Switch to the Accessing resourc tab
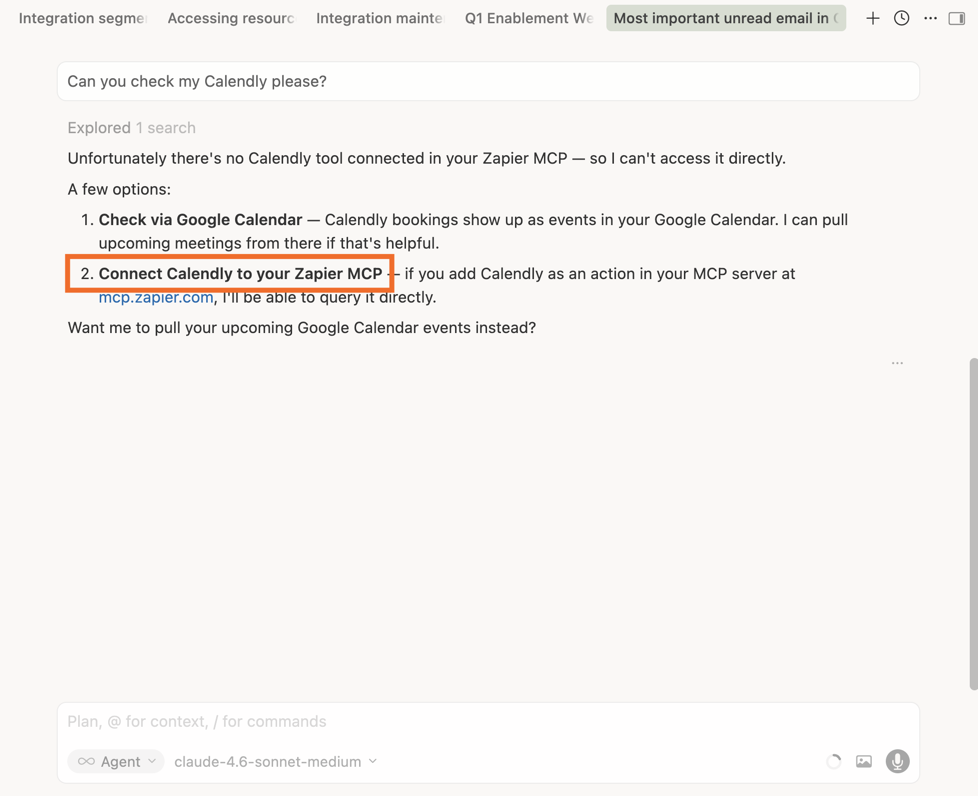 (231, 18)
